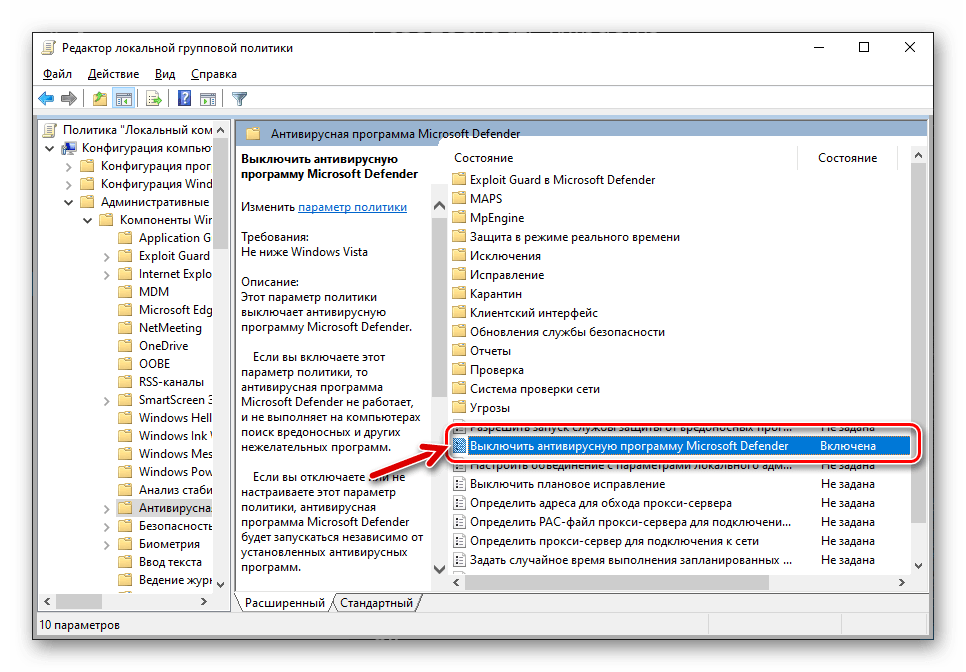Open Клиентский интерфейс folder

coord(534,313)
